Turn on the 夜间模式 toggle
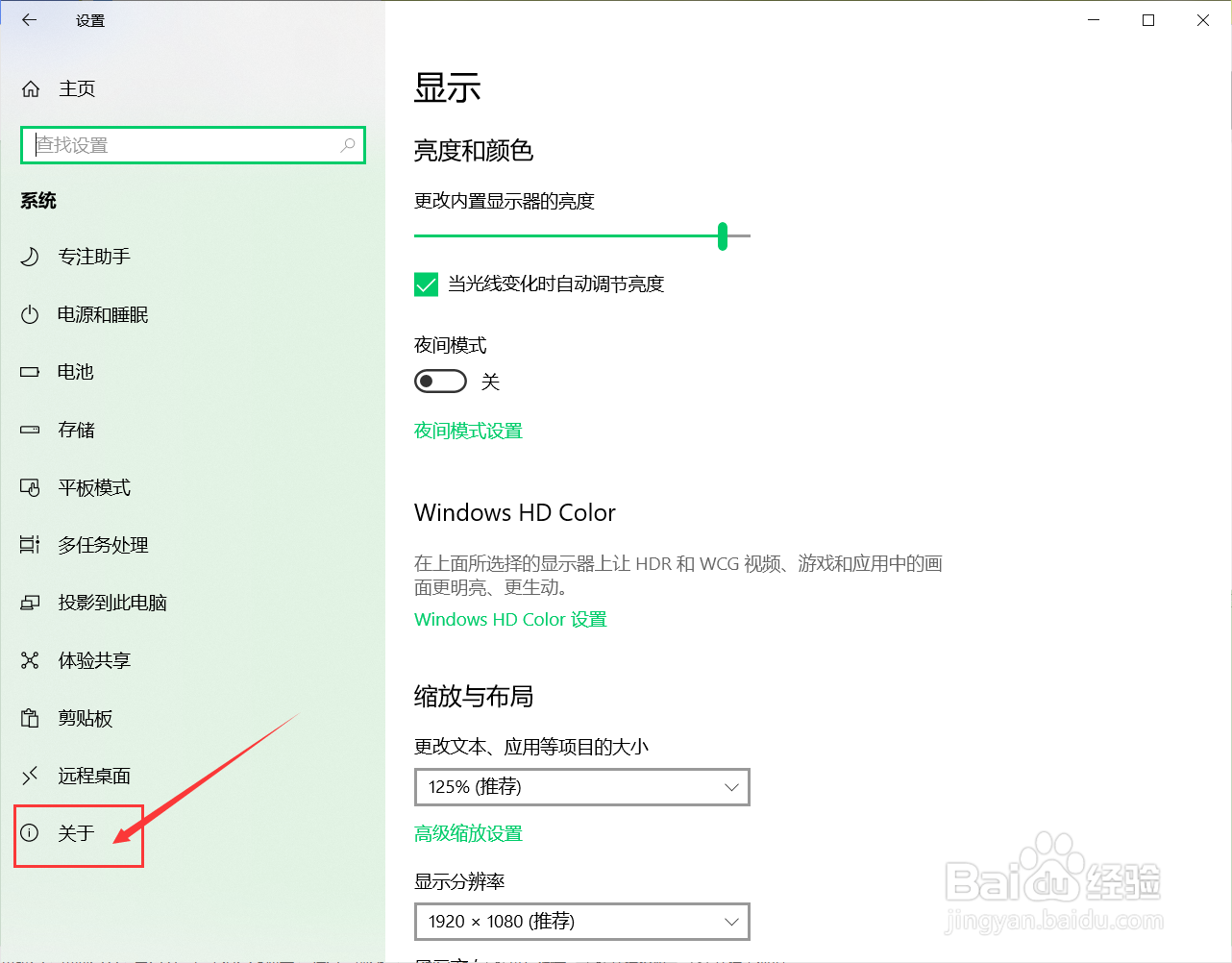Viewport: 1232px width, 963px height. [440, 381]
